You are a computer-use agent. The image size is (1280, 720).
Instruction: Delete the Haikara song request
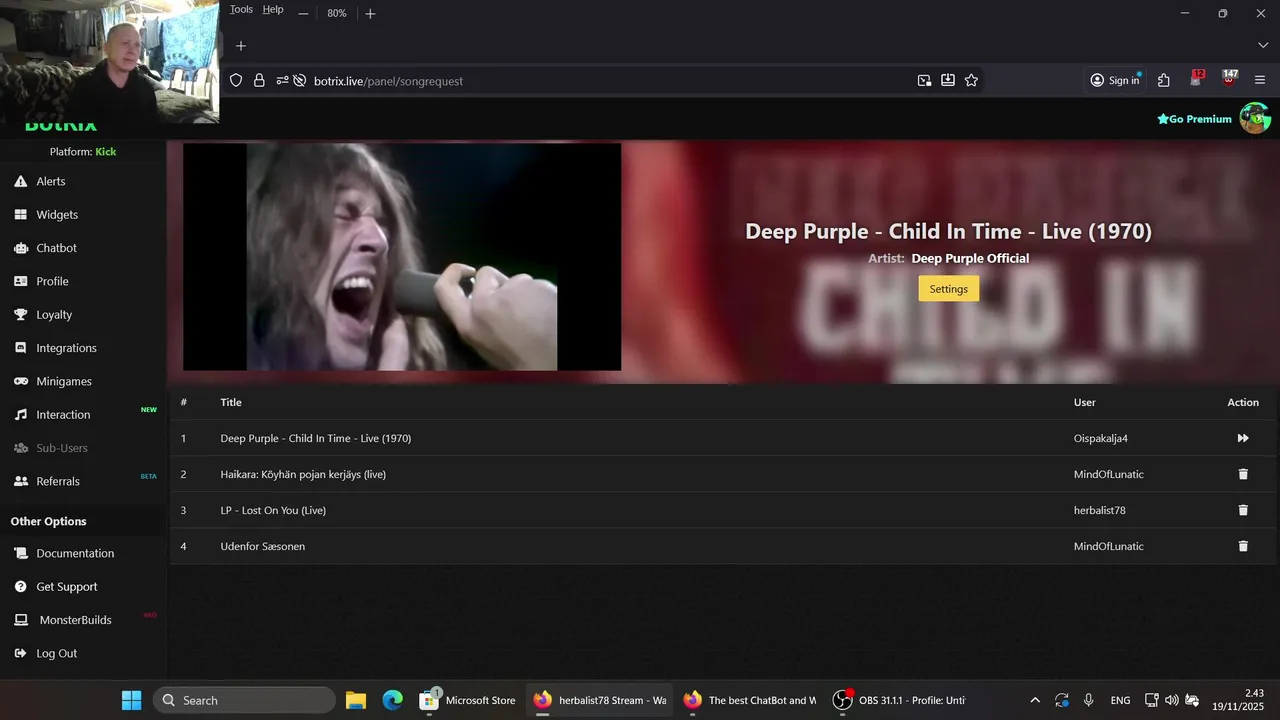coord(1243,474)
